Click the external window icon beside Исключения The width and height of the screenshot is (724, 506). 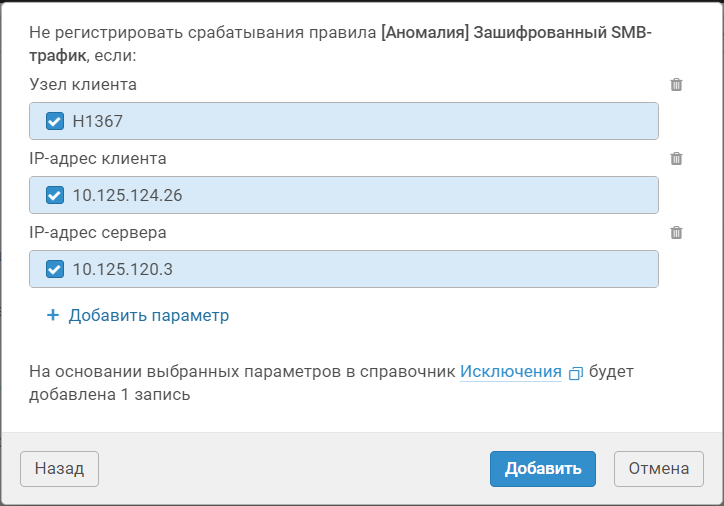(x=575, y=373)
